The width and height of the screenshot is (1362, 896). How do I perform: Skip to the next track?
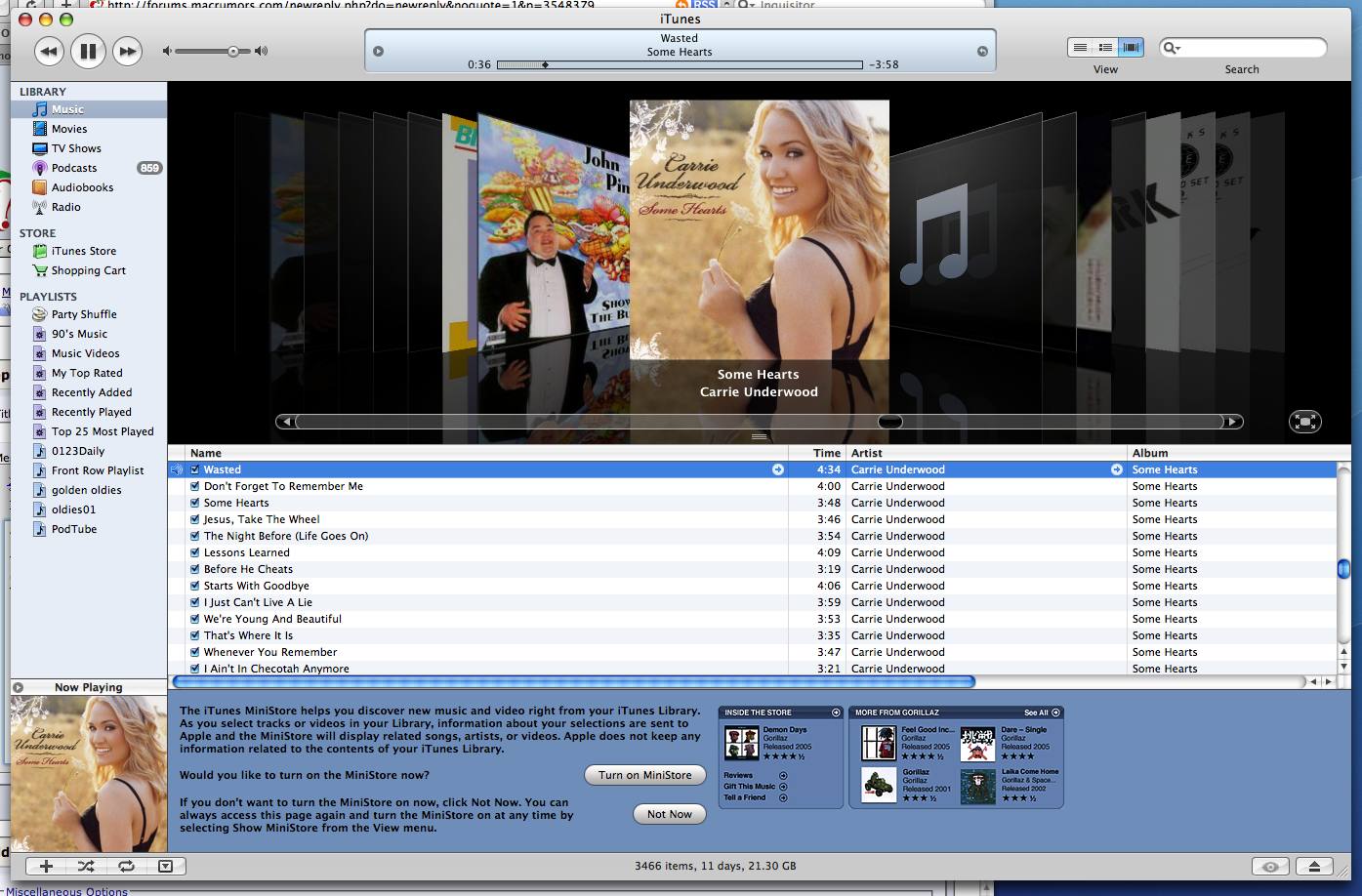point(126,51)
